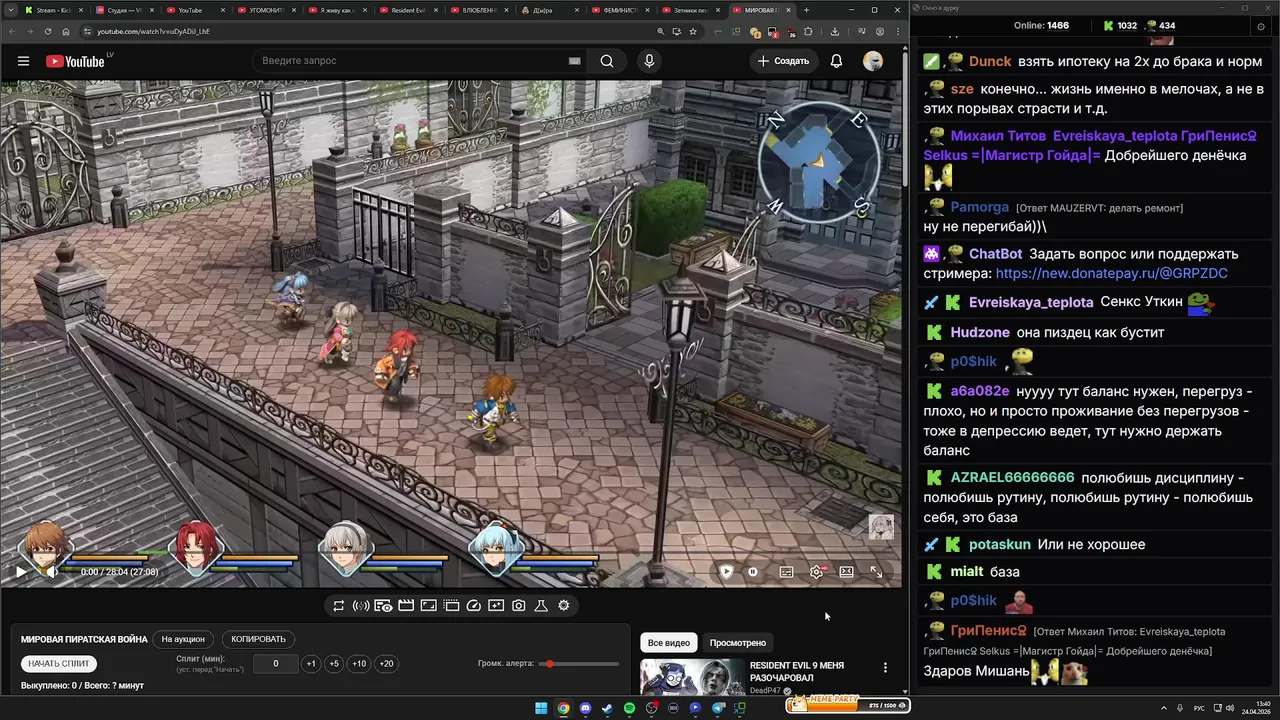Add ten minutes with the +10 button

pyautogui.click(x=359, y=664)
